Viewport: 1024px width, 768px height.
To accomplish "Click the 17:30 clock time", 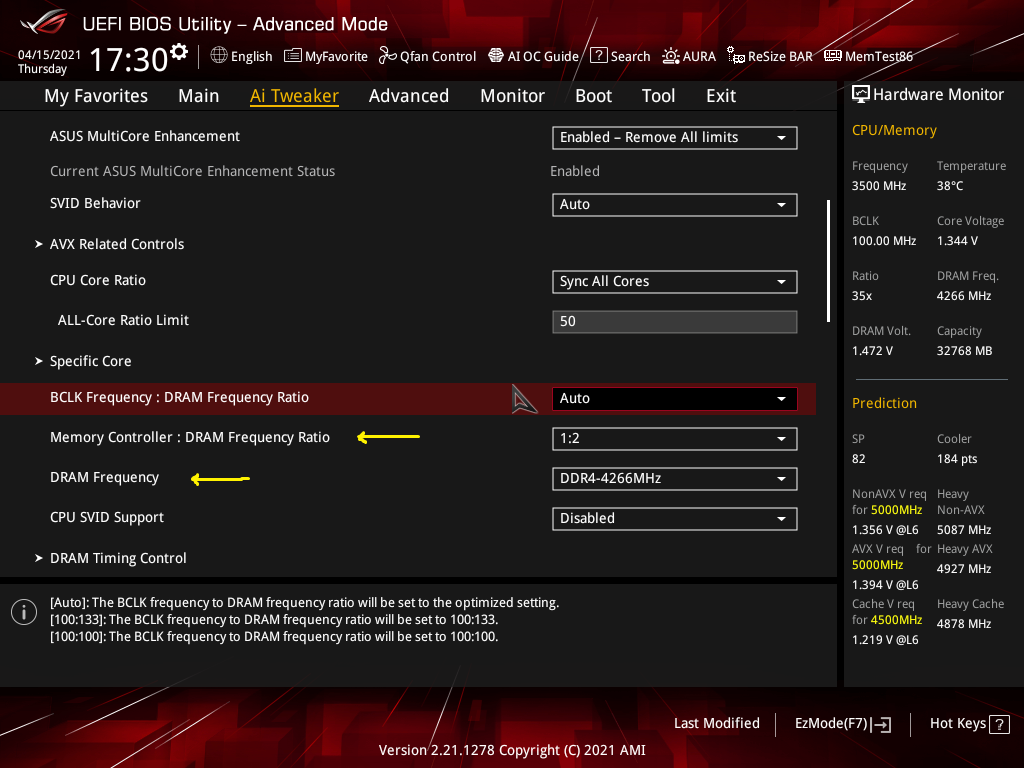I will pyautogui.click(x=129, y=59).
